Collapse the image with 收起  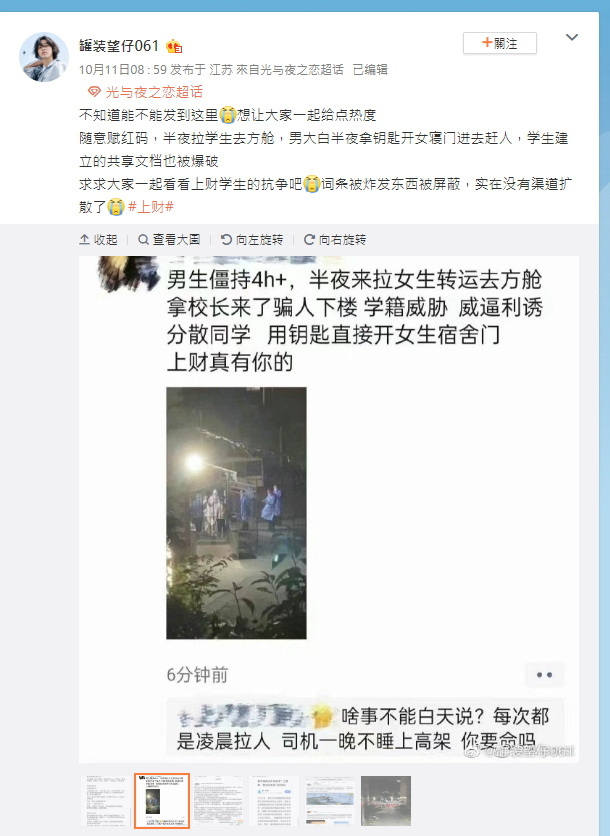(x=98, y=240)
